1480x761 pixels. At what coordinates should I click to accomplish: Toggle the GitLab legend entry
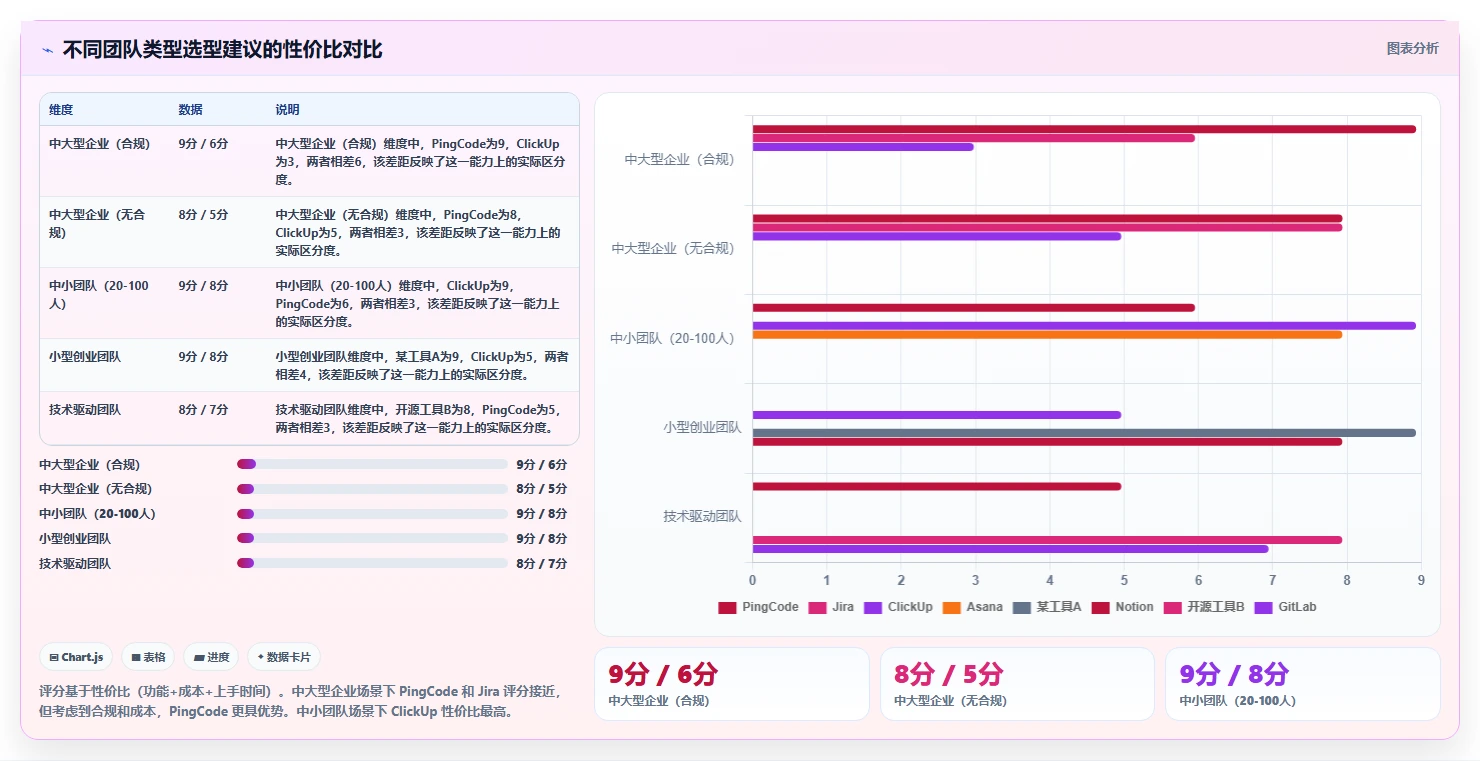click(x=1285, y=607)
